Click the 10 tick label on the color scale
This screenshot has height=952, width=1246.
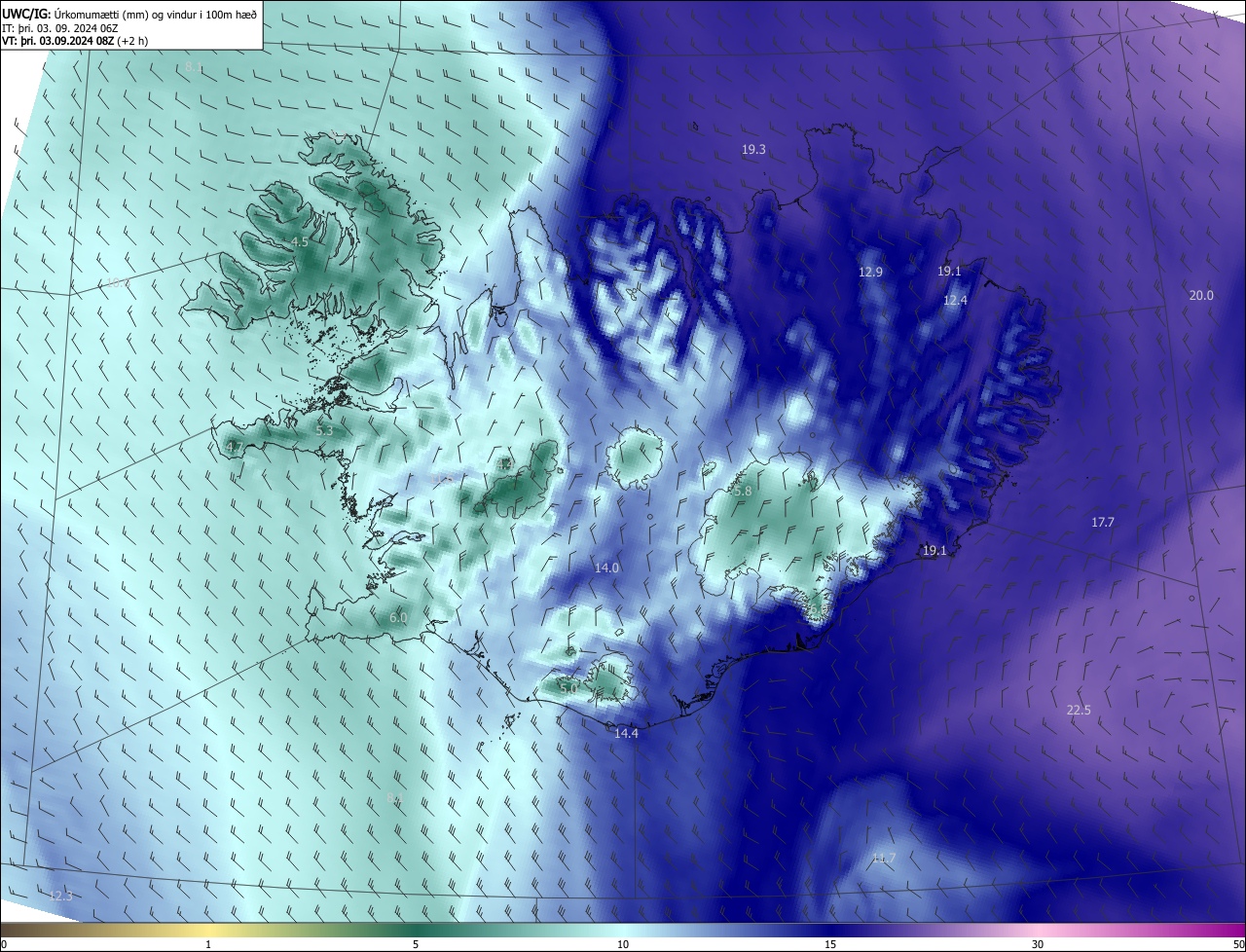click(623, 944)
